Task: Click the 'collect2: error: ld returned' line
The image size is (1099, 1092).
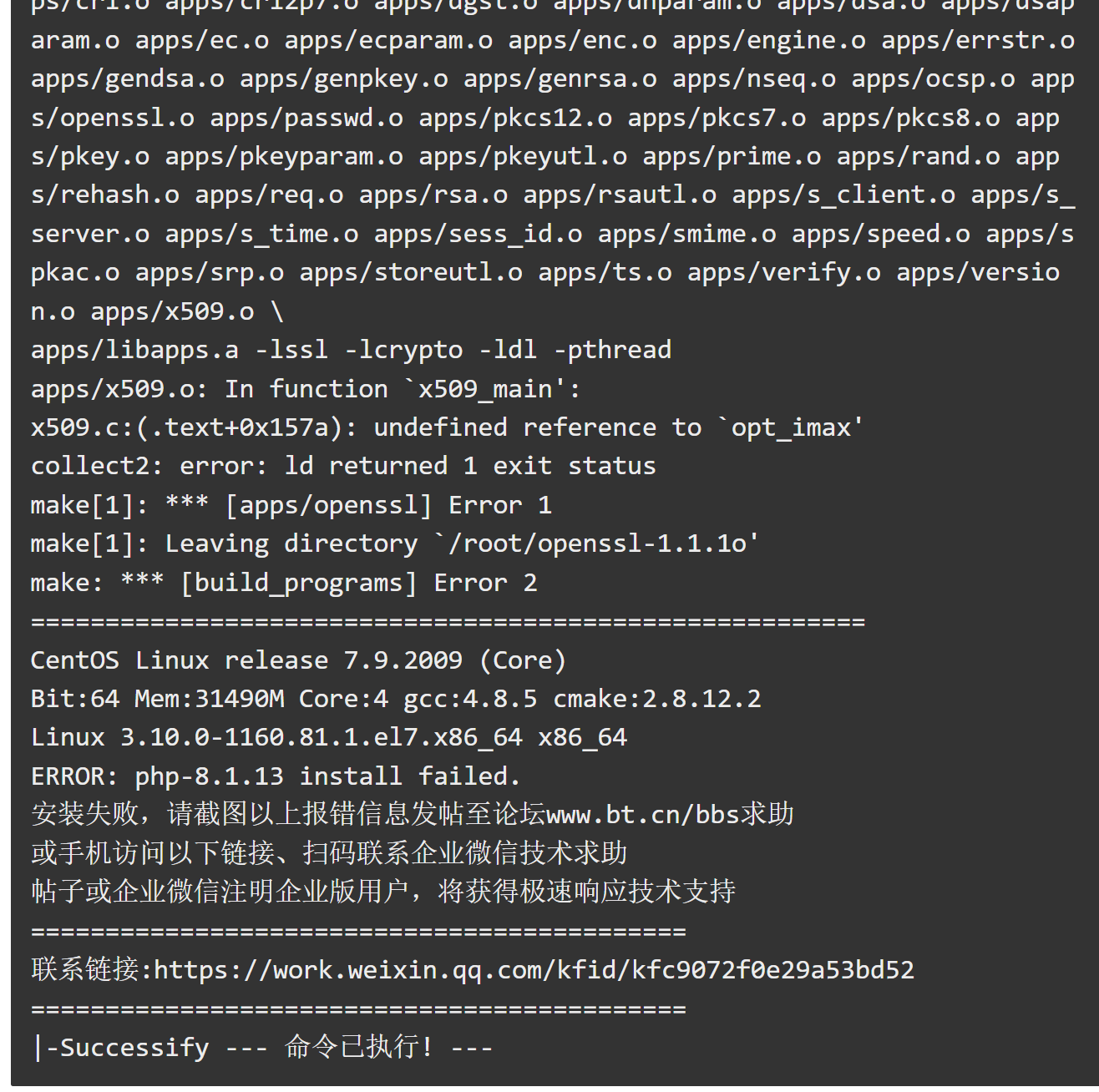Action: [343, 466]
